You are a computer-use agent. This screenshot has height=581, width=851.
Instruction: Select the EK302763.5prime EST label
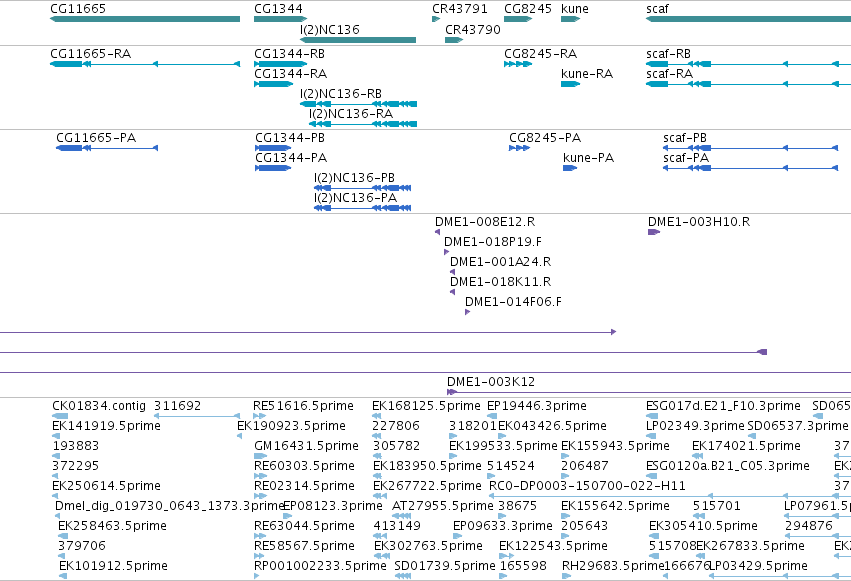(428, 546)
